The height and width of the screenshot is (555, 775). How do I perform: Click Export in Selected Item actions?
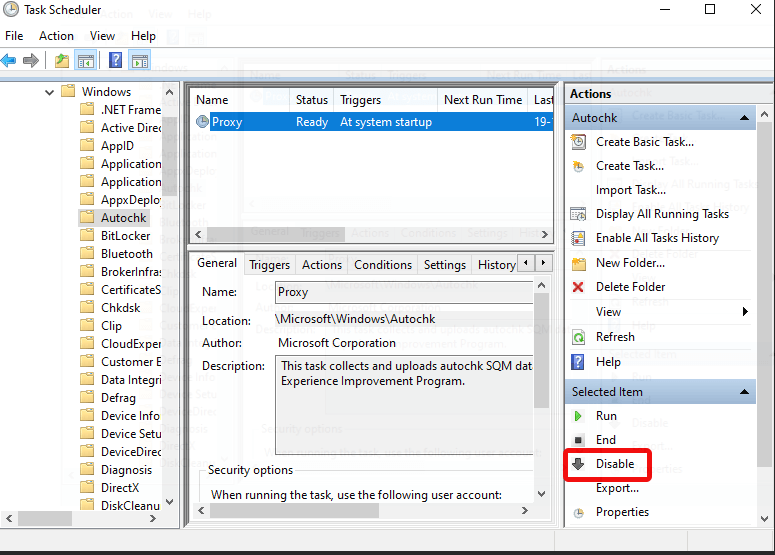[x=617, y=488]
